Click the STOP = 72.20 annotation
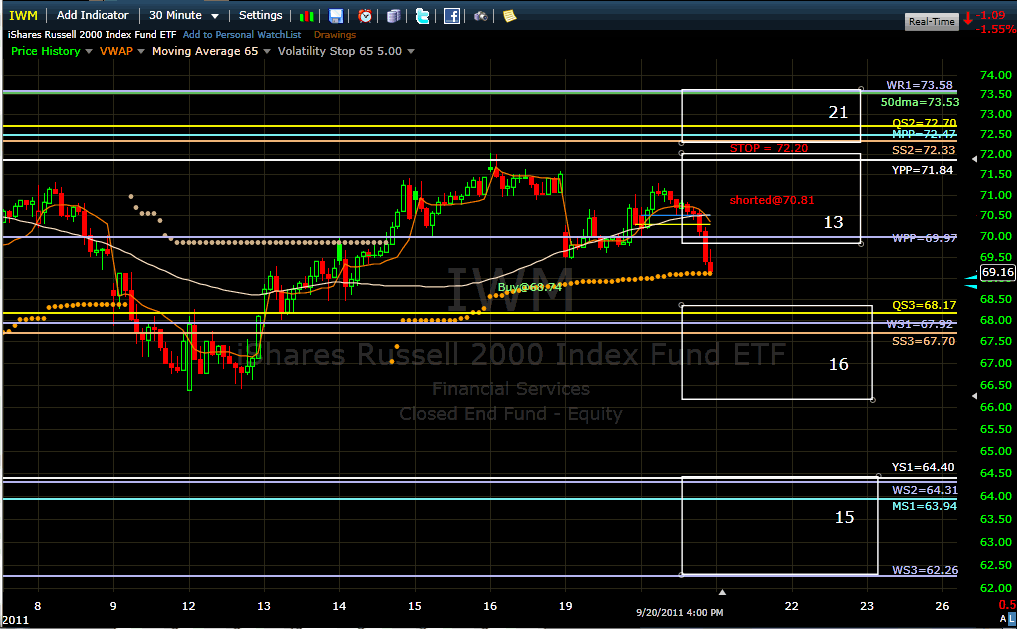Screen dimensions: 1017x629 coord(769,148)
